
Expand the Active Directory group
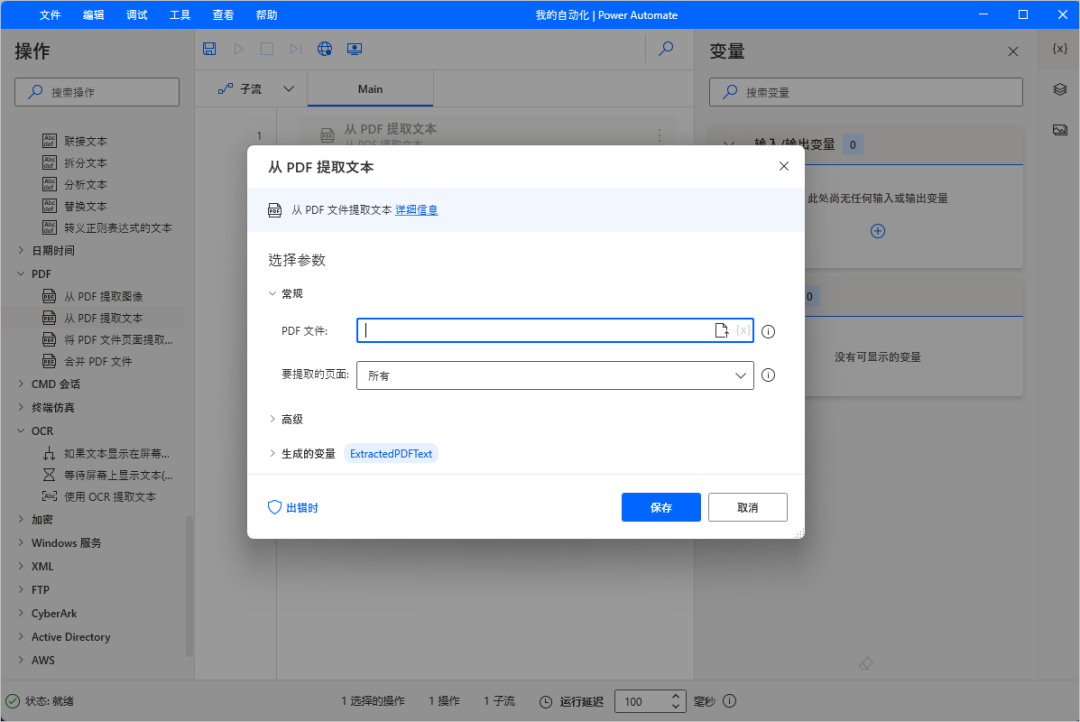tap(21, 637)
